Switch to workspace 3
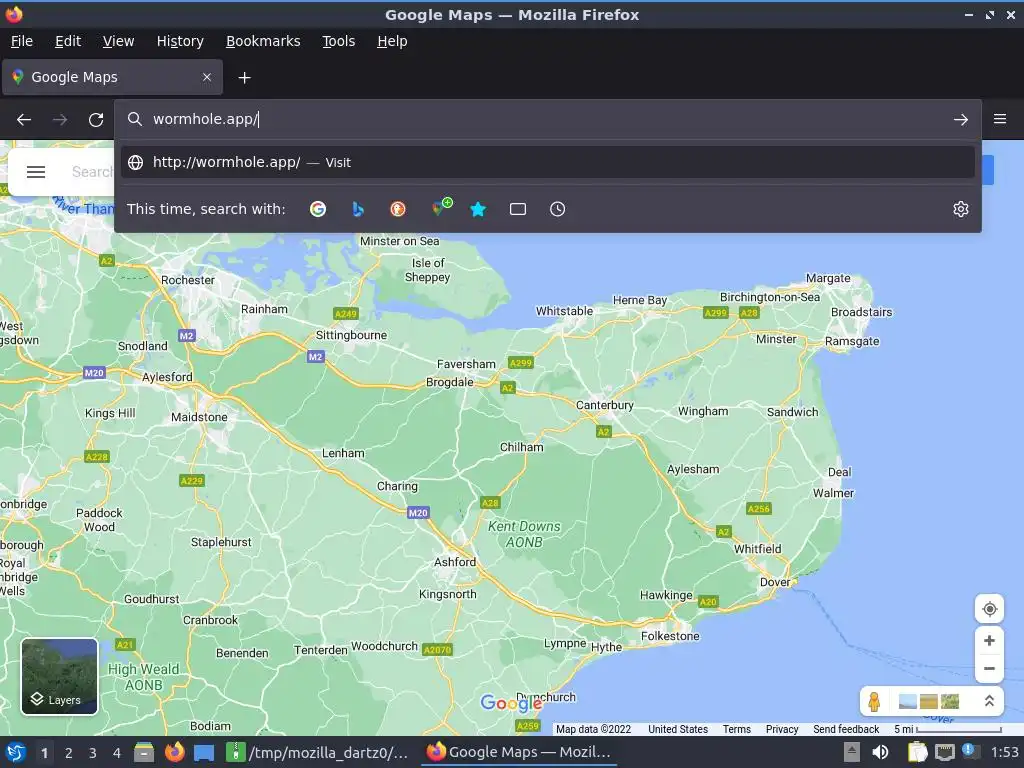Image resolution: width=1024 pixels, height=768 pixels. [93, 753]
